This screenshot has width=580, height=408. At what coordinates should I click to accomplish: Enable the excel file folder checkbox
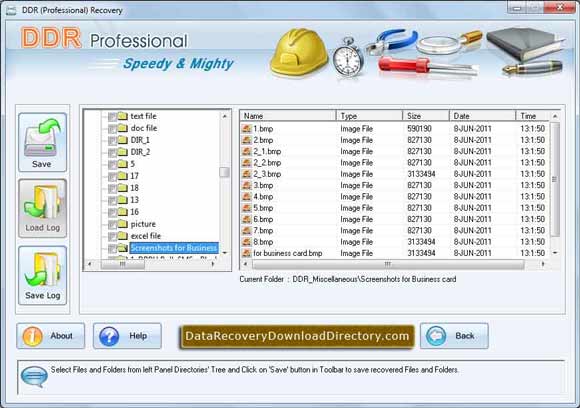[x=112, y=237]
